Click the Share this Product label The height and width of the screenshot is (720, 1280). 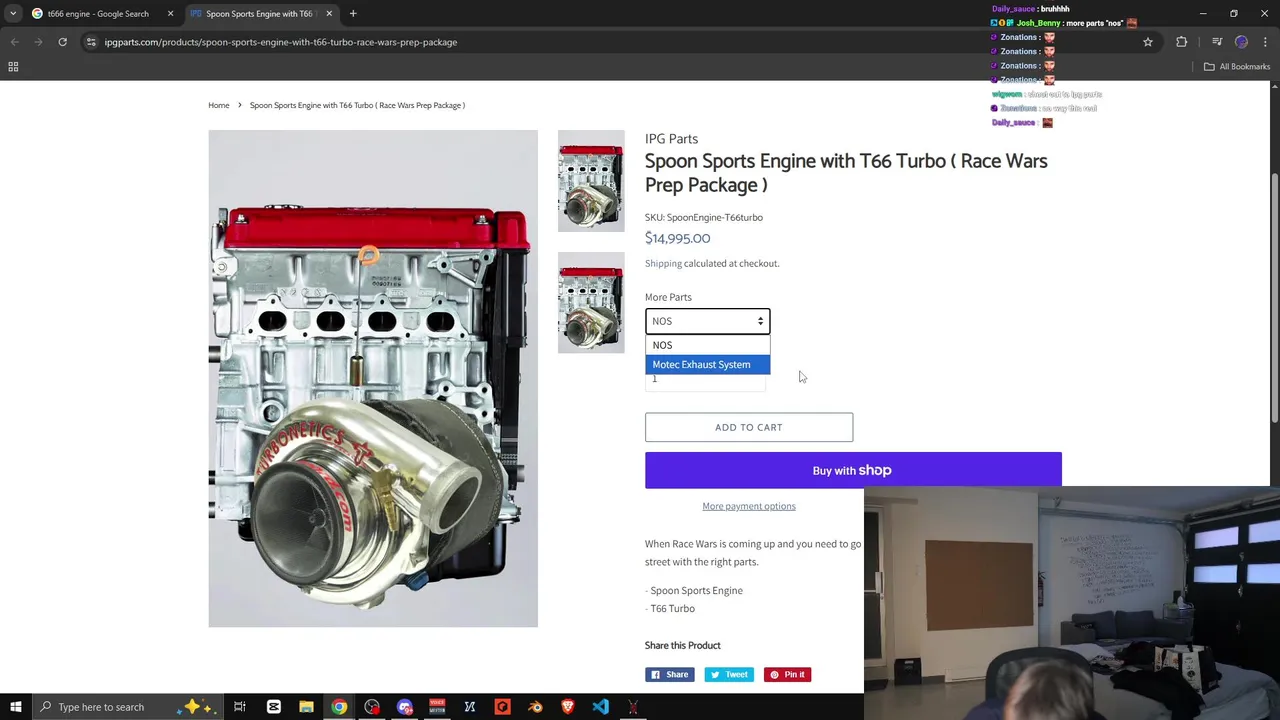[x=683, y=646]
